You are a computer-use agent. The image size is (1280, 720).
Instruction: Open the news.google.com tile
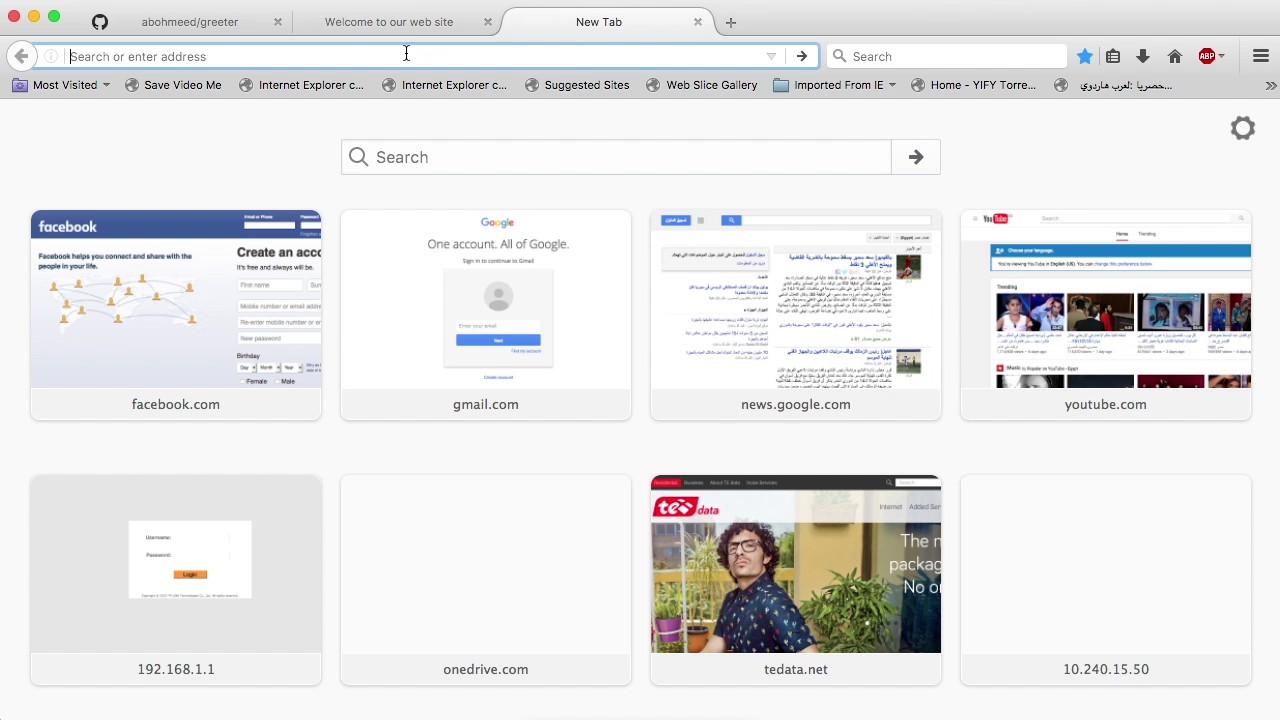(796, 315)
